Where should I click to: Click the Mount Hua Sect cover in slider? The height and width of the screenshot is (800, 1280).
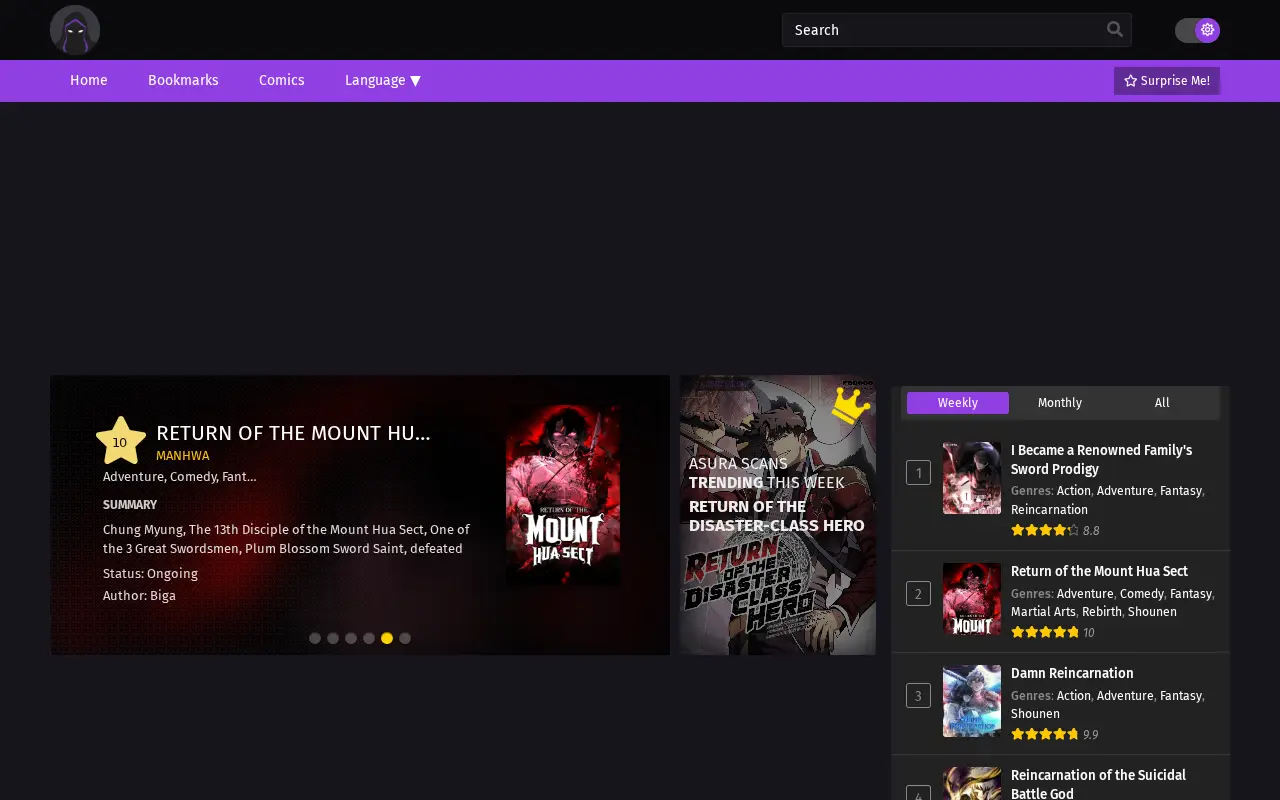(x=563, y=495)
